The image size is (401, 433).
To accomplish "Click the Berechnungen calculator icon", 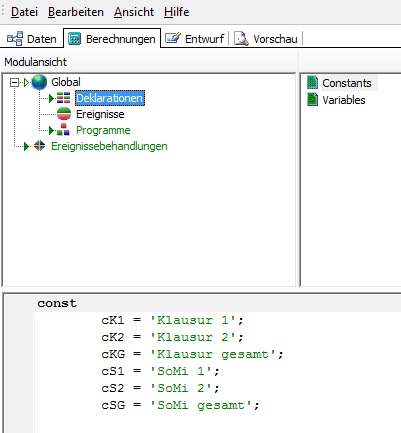I will (74, 39).
